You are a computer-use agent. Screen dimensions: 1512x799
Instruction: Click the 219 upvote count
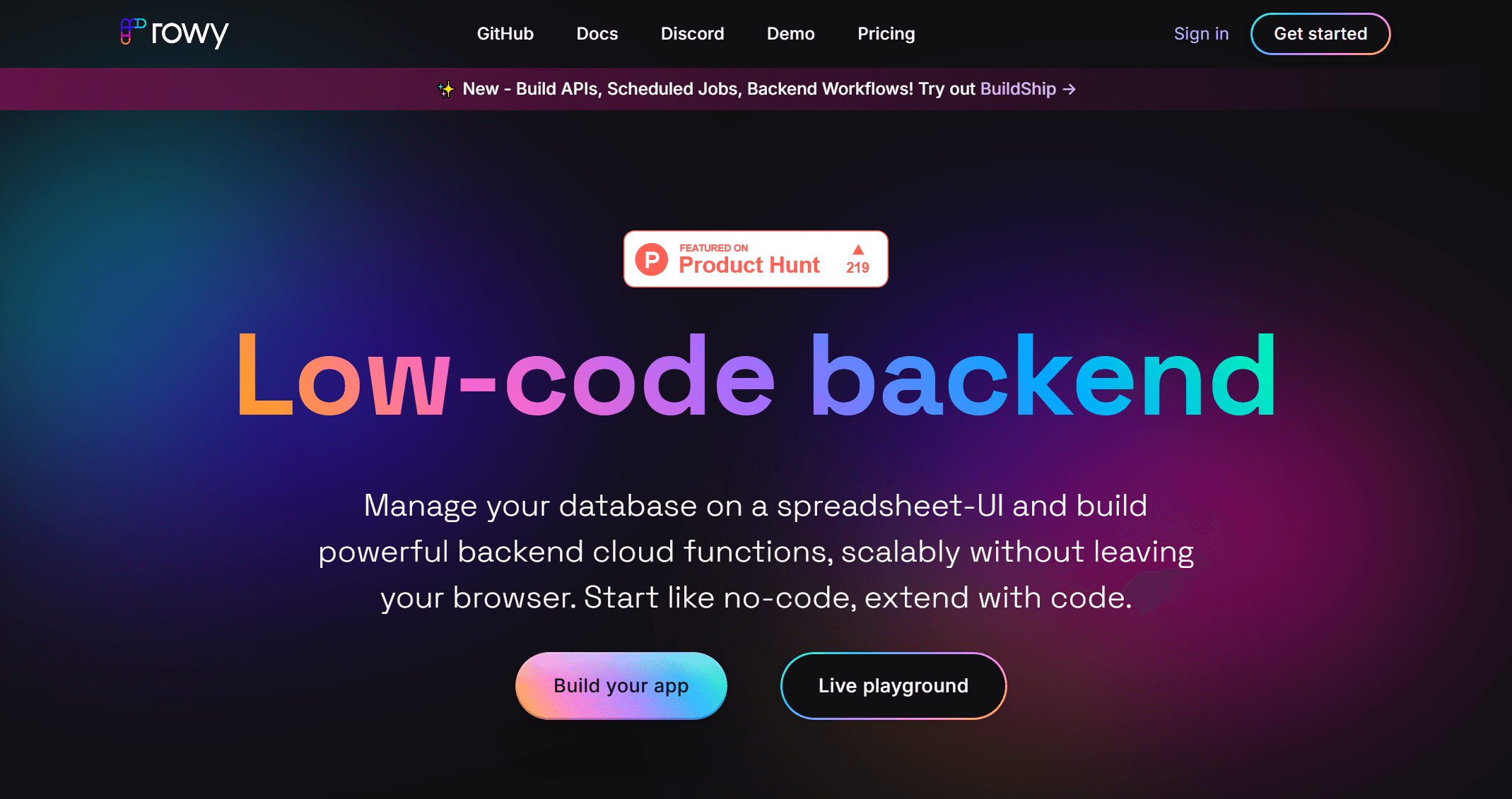click(858, 268)
